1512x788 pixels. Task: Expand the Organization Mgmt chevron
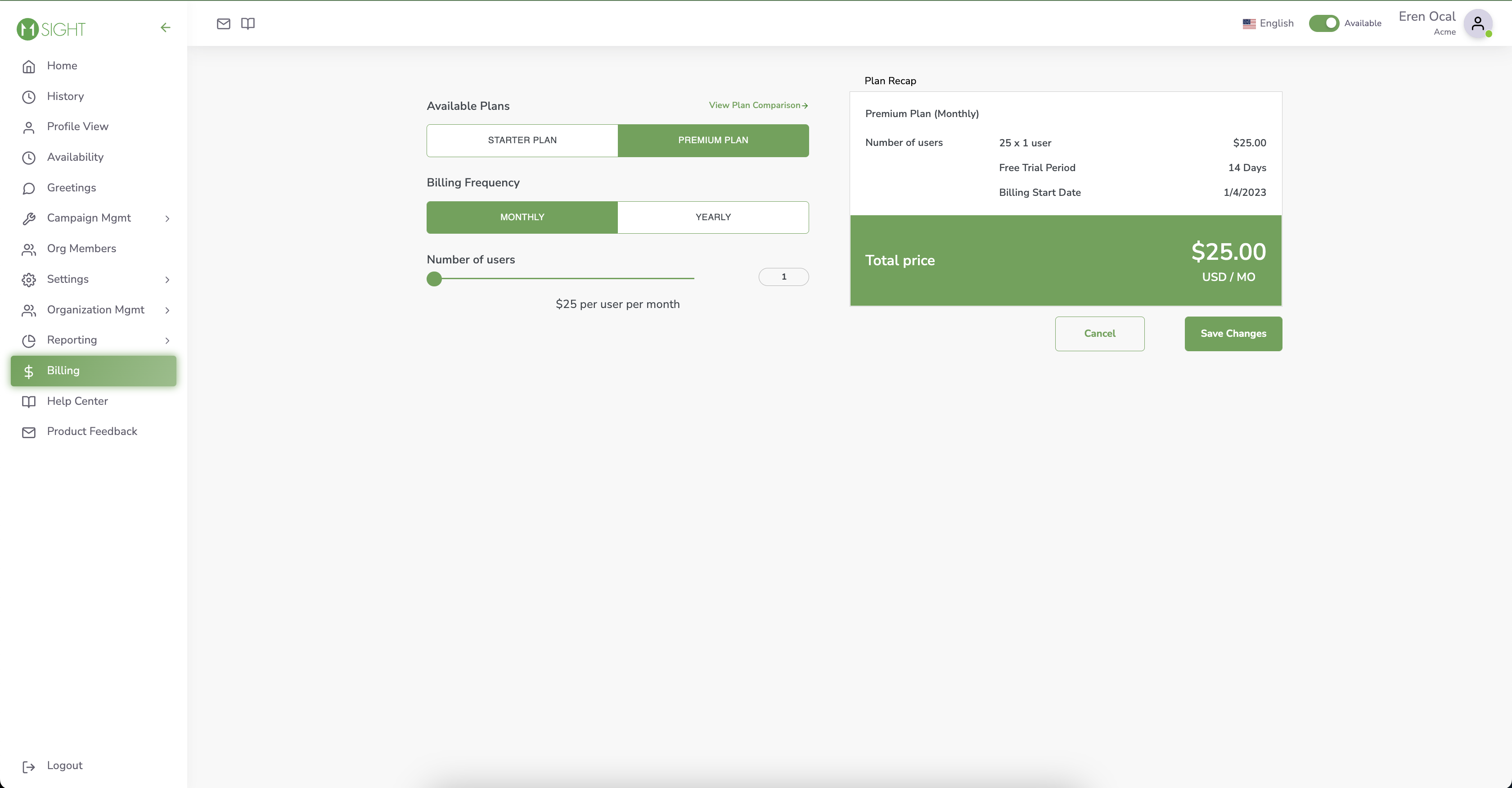tap(167, 310)
